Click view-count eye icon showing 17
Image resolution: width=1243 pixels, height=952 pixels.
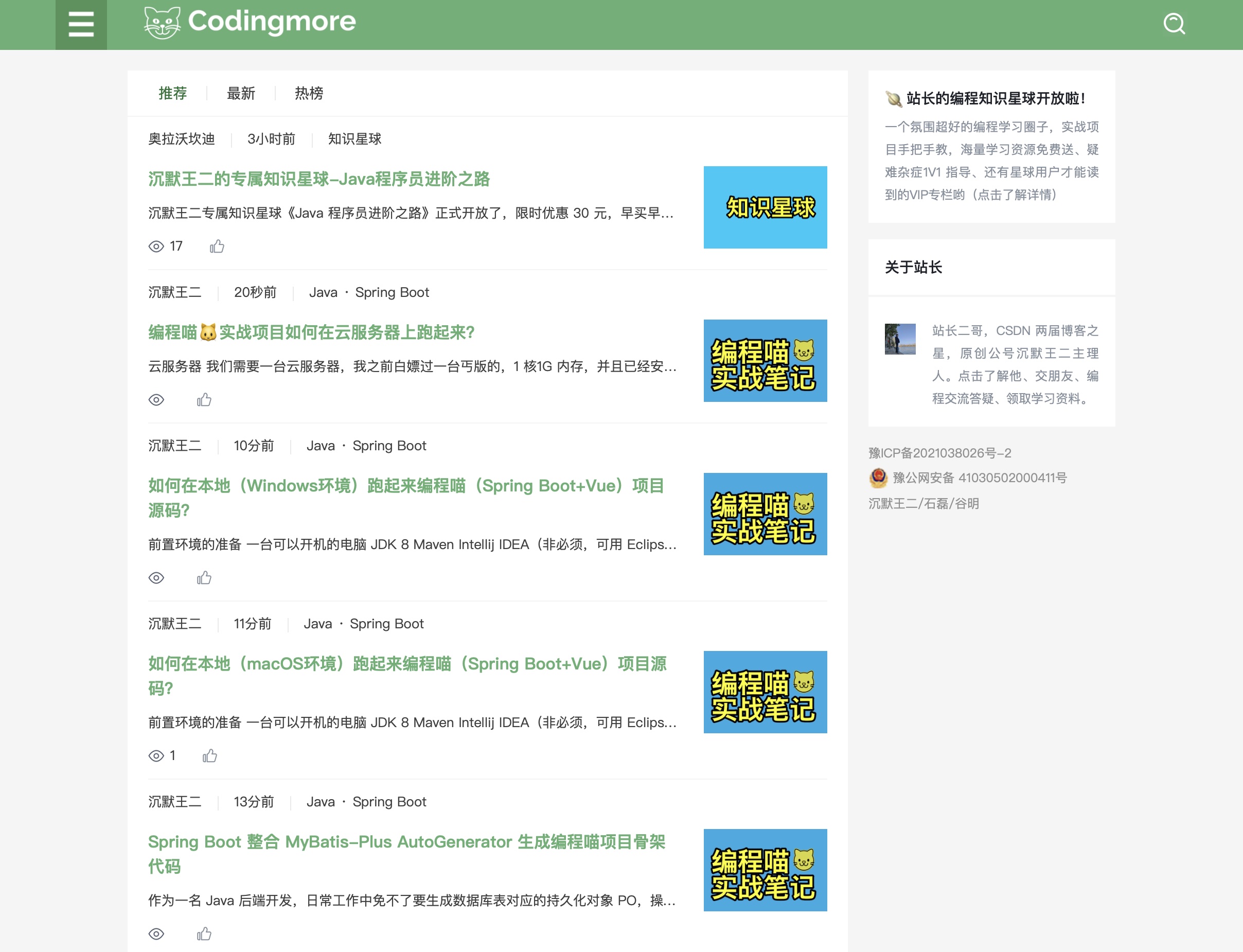(x=156, y=246)
